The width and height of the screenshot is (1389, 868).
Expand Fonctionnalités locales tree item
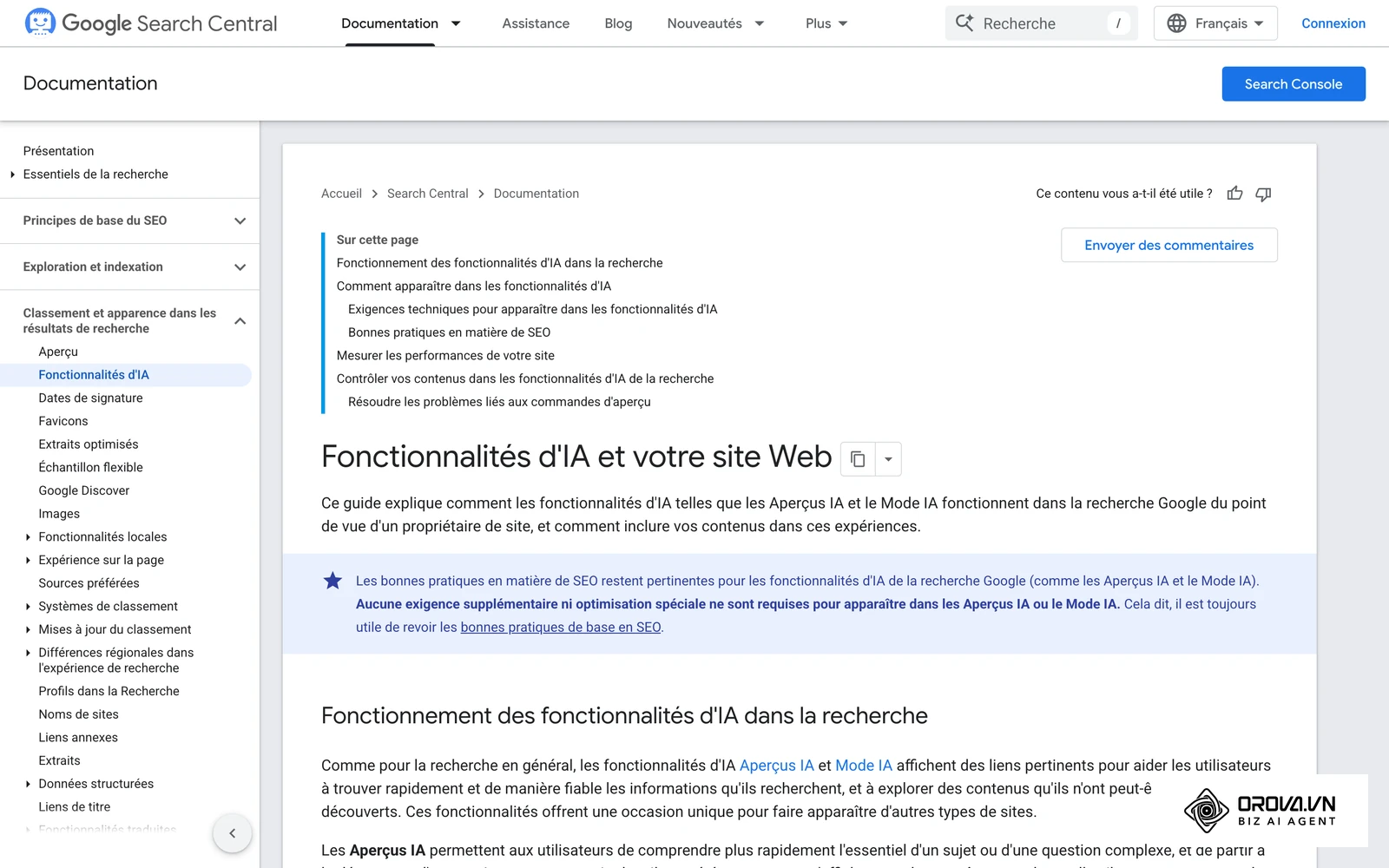pos(28,537)
